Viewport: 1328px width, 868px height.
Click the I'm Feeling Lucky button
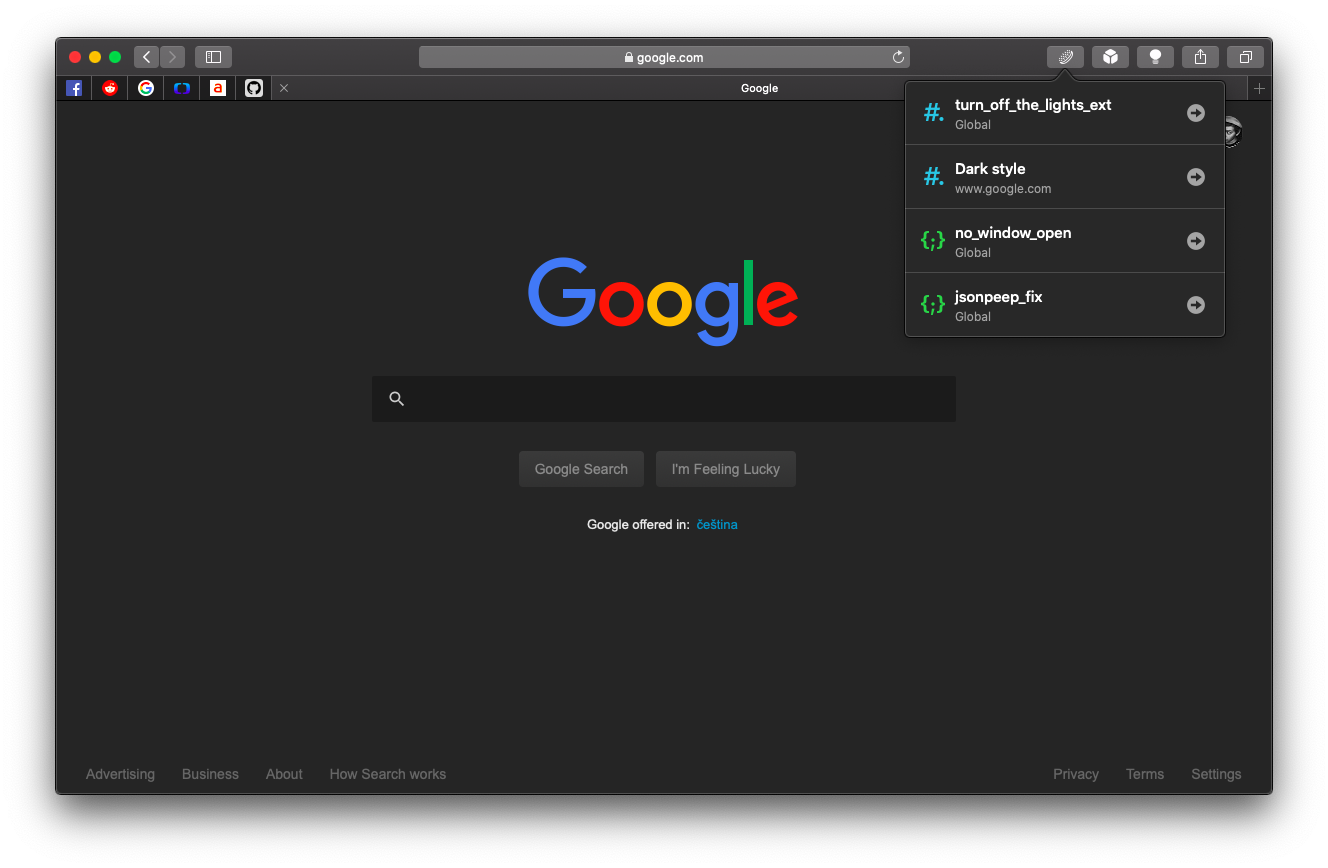coord(726,469)
